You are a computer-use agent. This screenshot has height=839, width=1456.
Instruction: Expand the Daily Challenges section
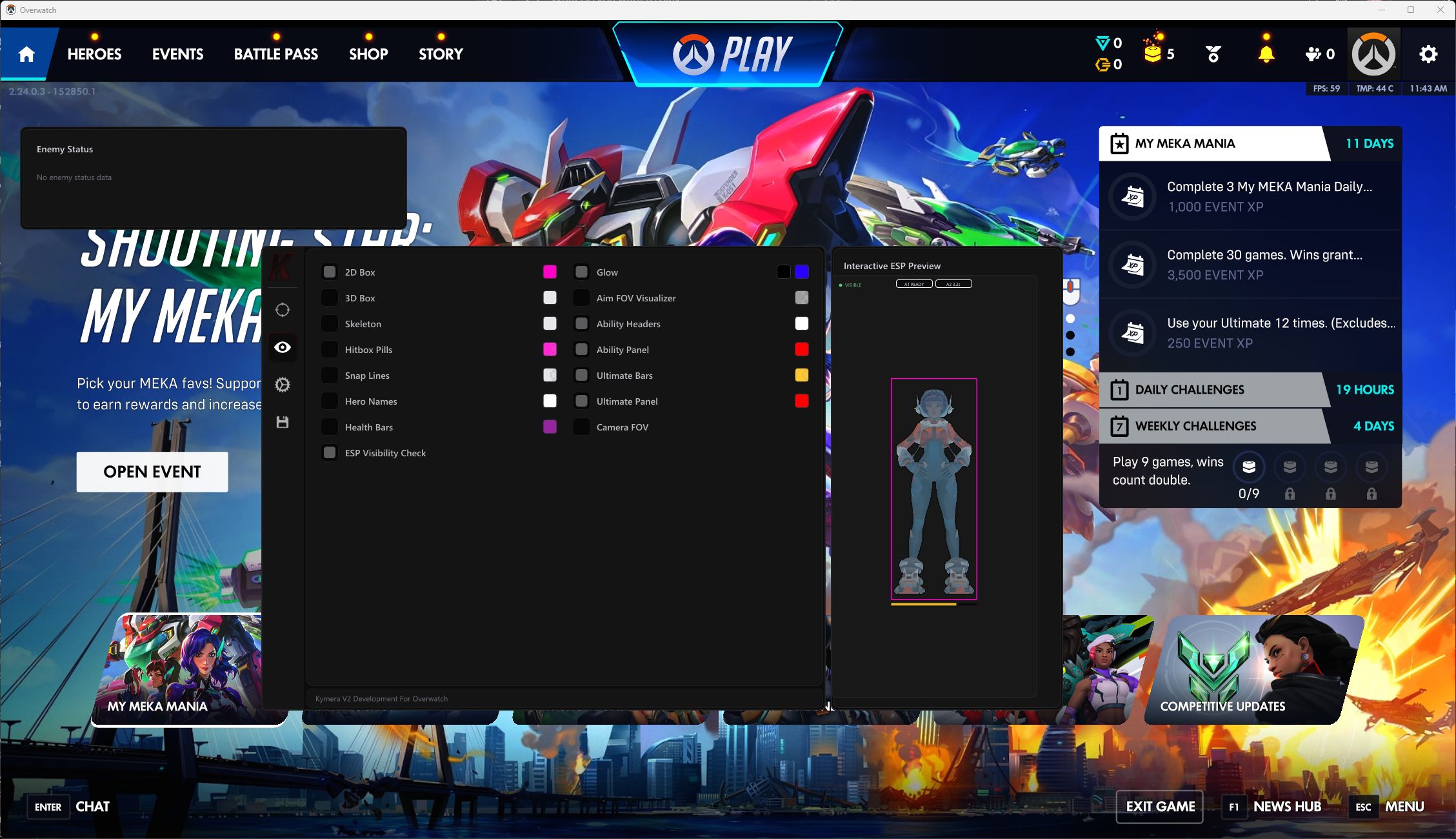1250,390
